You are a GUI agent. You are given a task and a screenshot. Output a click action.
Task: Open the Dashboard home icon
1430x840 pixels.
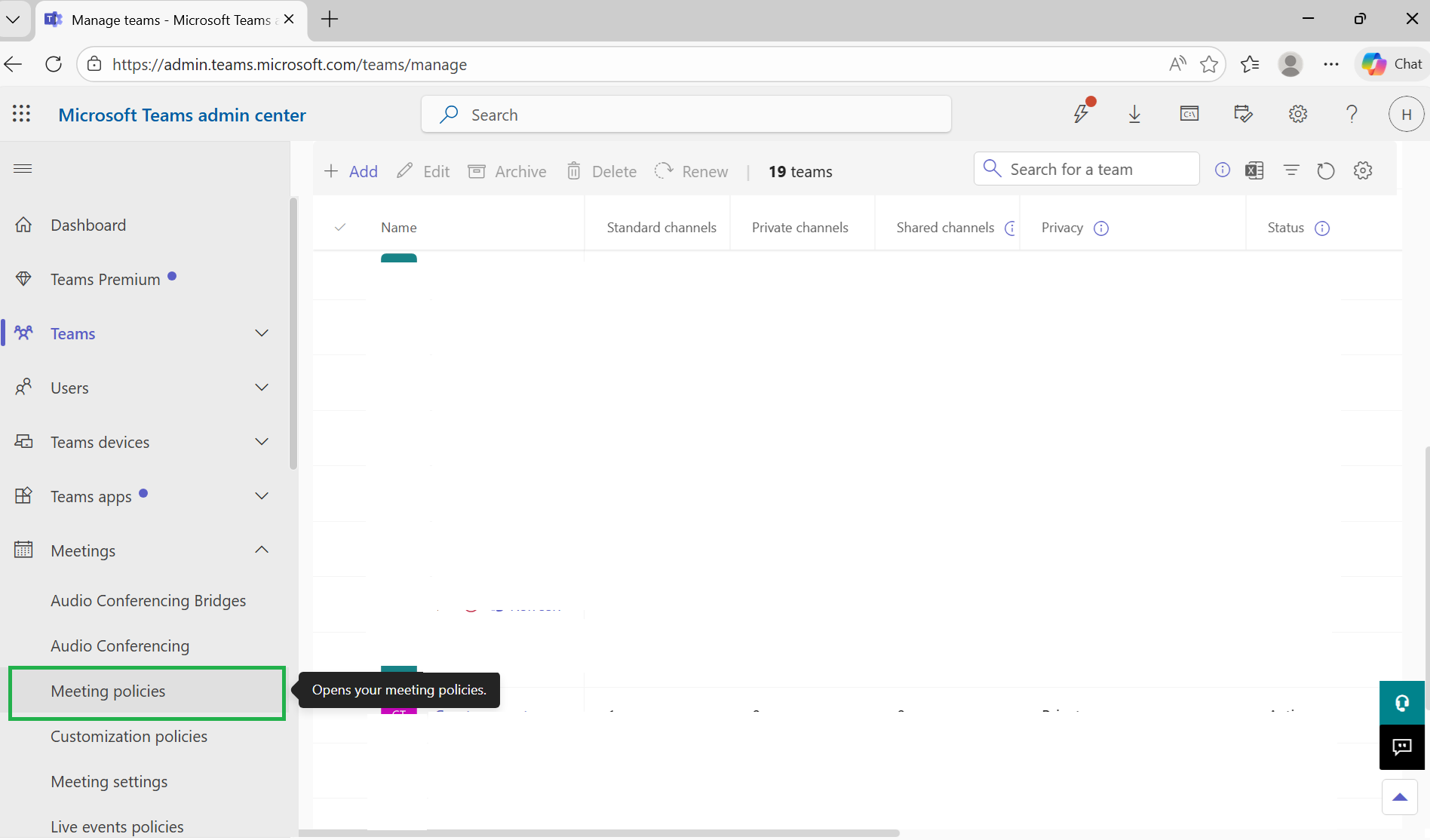tap(23, 225)
